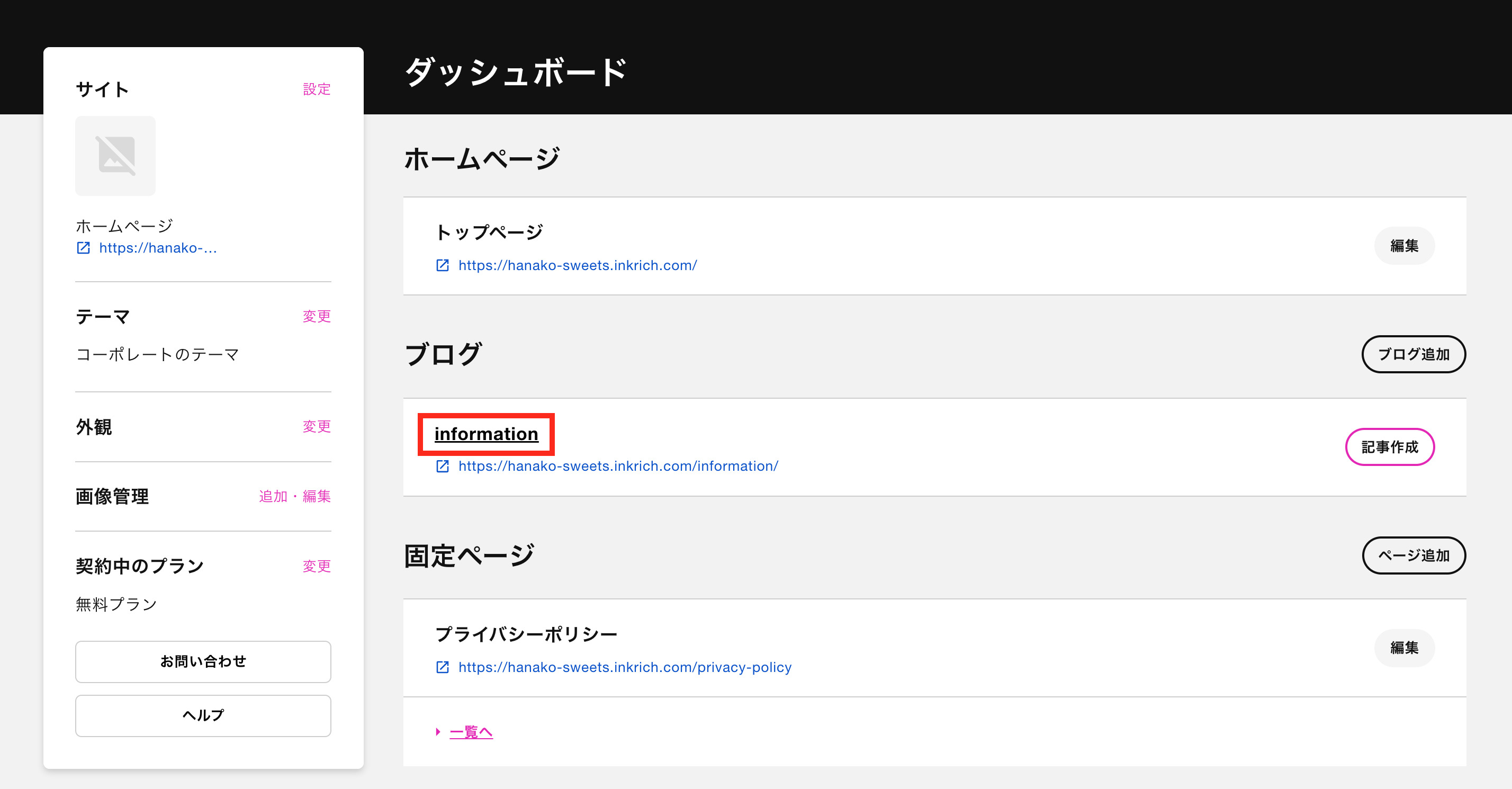Click the 画像管理 heading

pyautogui.click(x=112, y=496)
